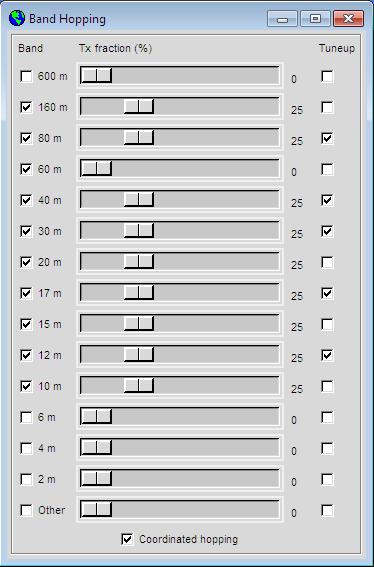Viewport: 374px width, 567px height.
Task: Enable the 600 m band checkbox
Action: [x=26, y=76]
